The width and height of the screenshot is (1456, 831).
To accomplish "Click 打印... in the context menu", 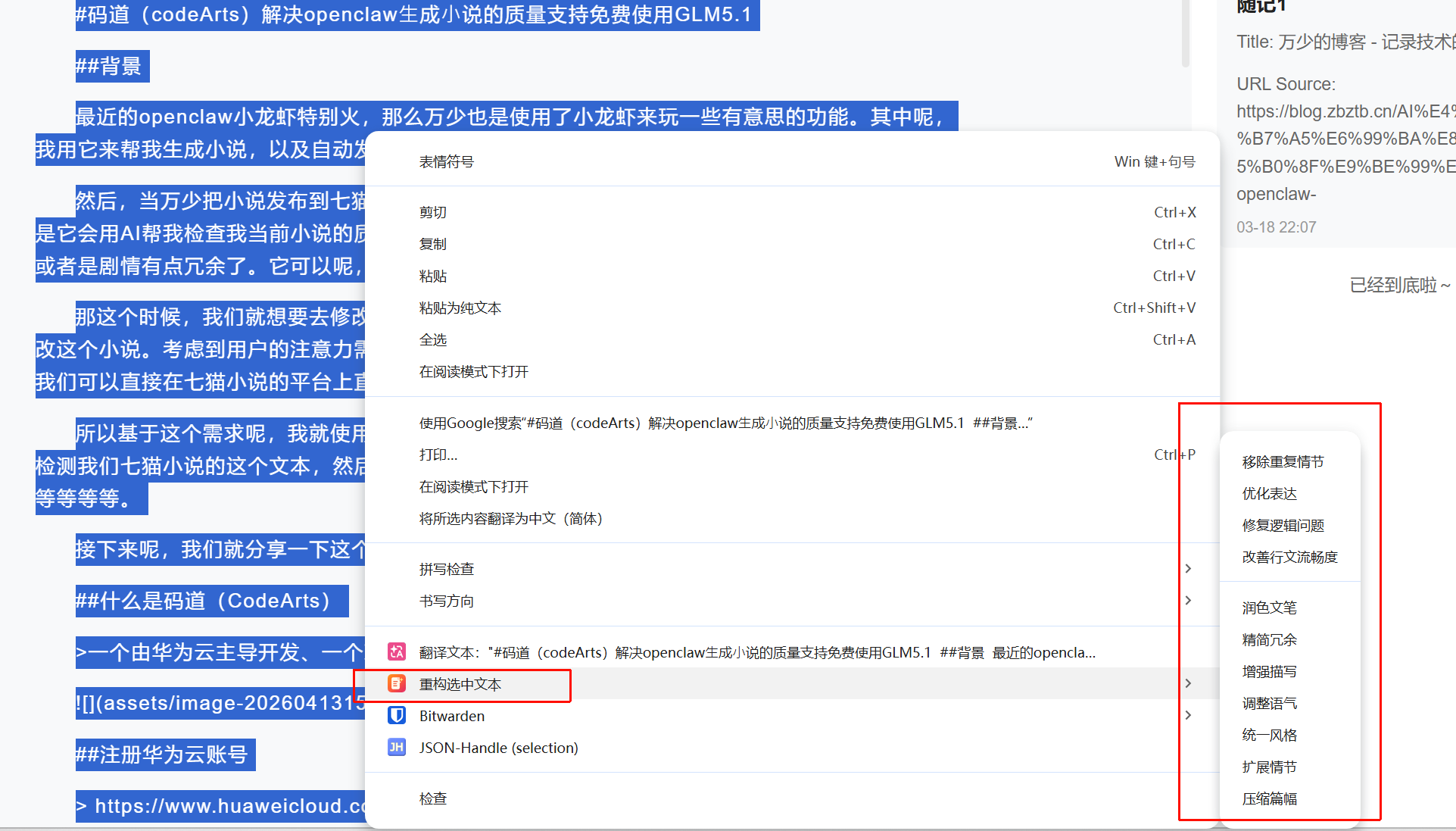I will [x=438, y=455].
